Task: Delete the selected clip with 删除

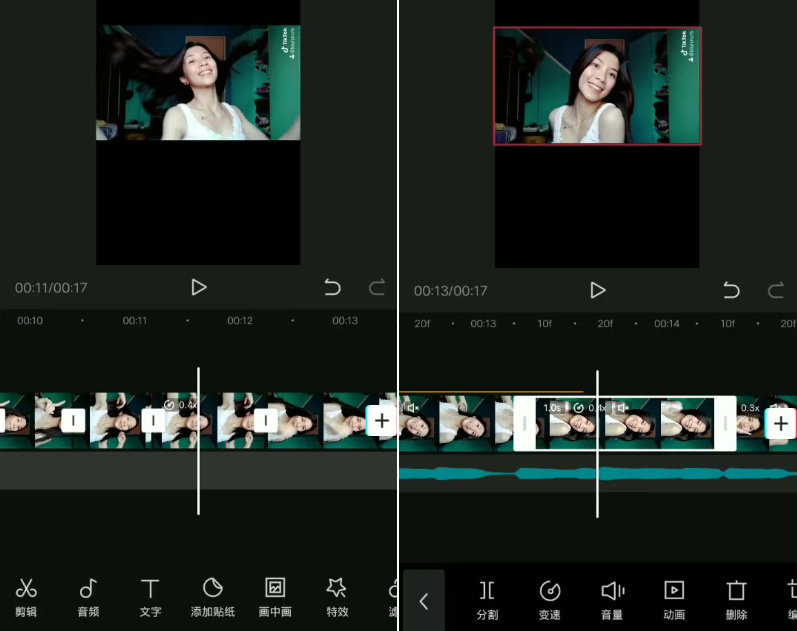Action: [736, 598]
